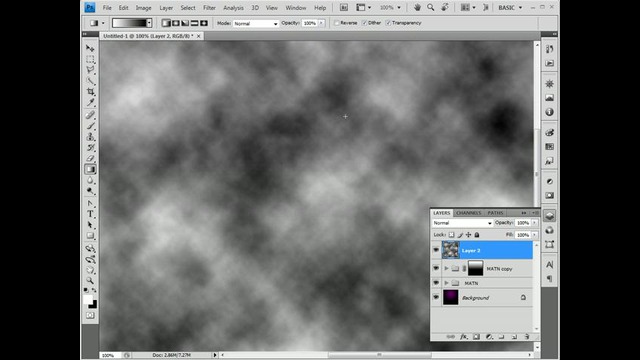
Task: Click the gradient preview bar
Action: click(129, 23)
